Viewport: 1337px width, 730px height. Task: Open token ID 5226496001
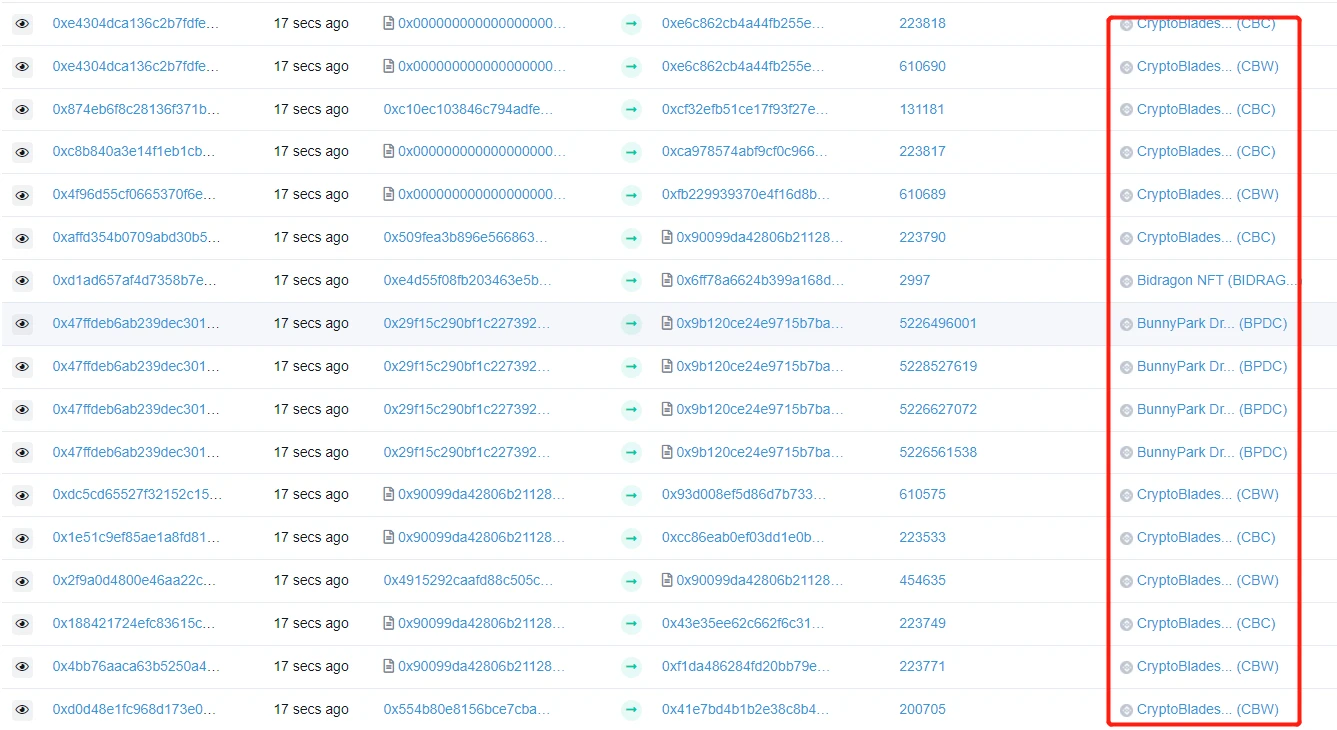click(938, 323)
